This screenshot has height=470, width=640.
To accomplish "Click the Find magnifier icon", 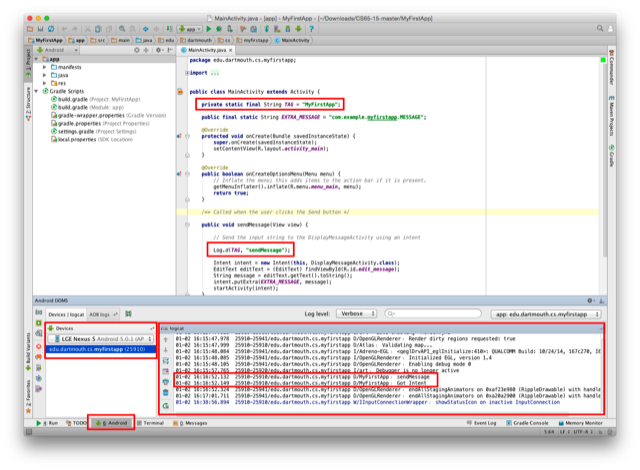I will tap(122, 29).
